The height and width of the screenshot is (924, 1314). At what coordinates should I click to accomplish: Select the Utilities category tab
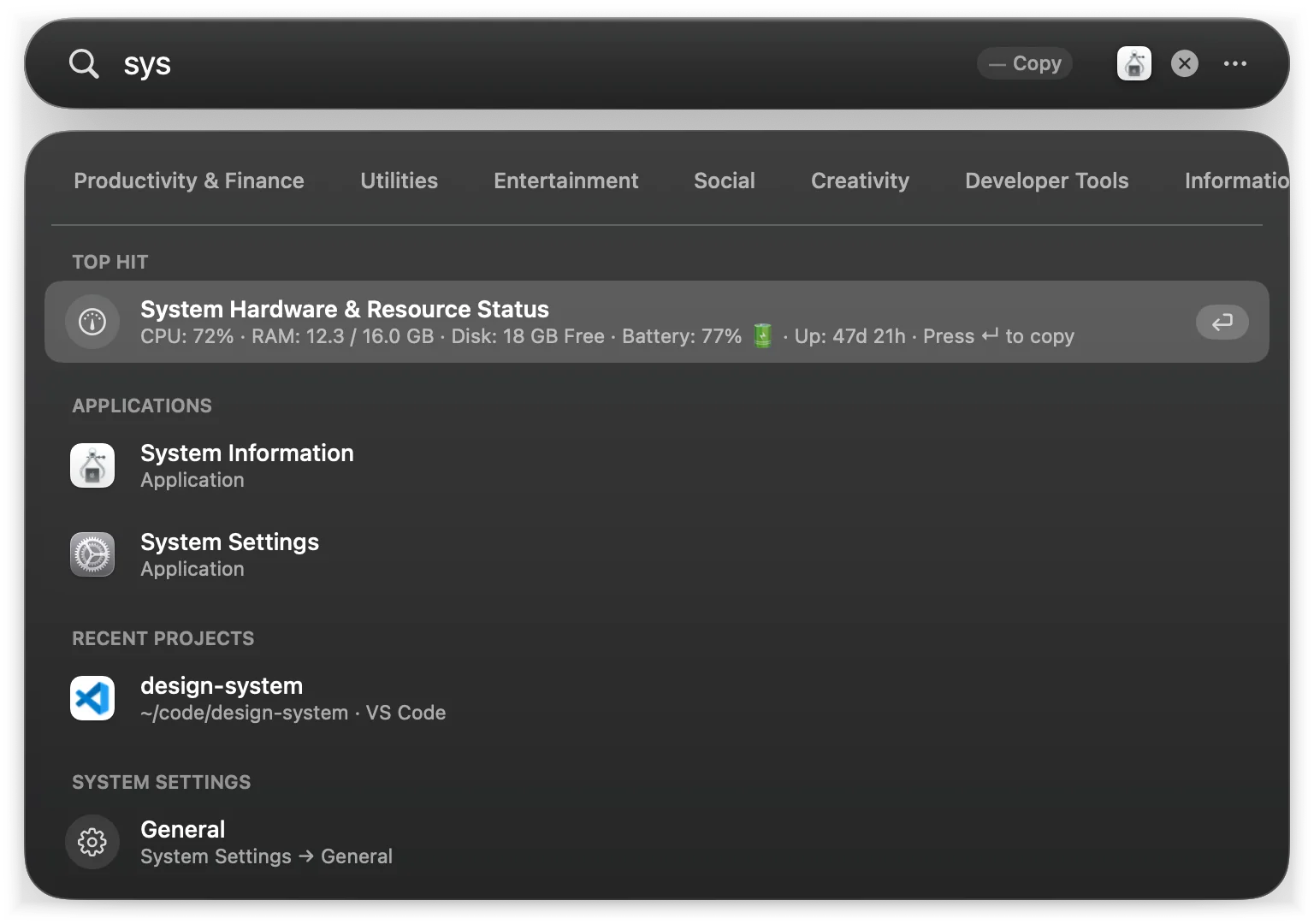point(399,181)
